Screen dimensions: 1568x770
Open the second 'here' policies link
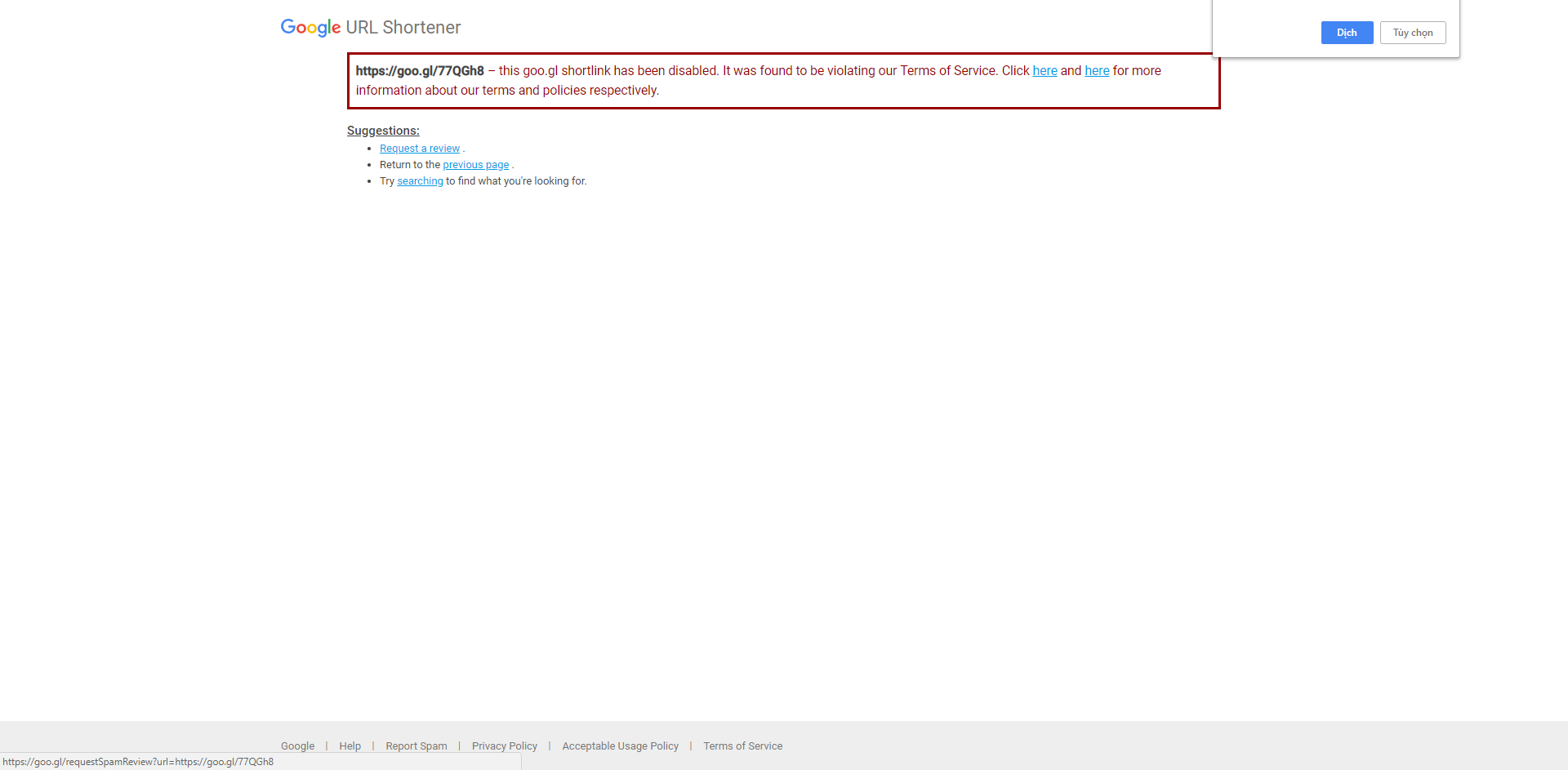(x=1097, y=71)
